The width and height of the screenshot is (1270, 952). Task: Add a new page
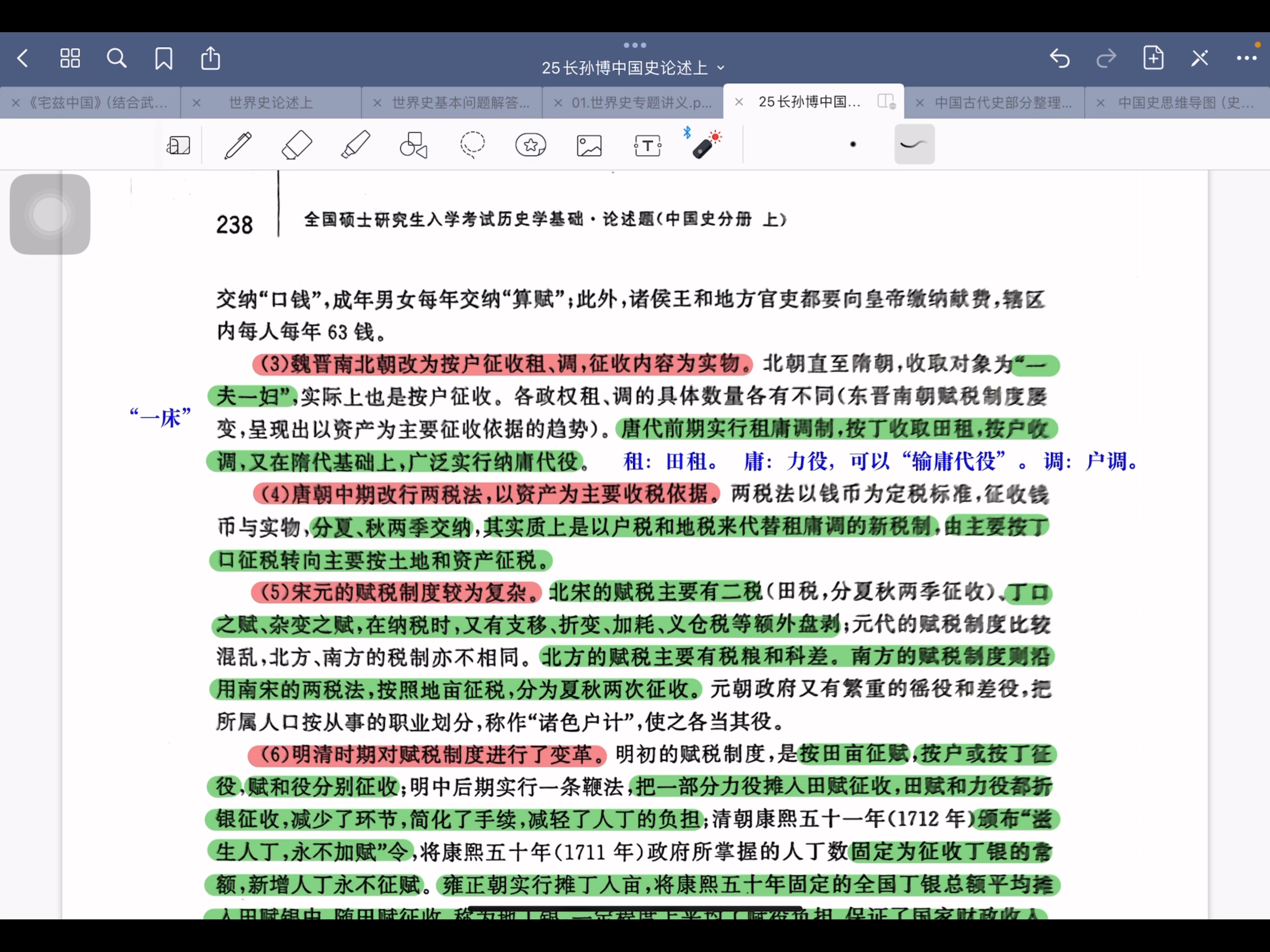pos(1154,58)
